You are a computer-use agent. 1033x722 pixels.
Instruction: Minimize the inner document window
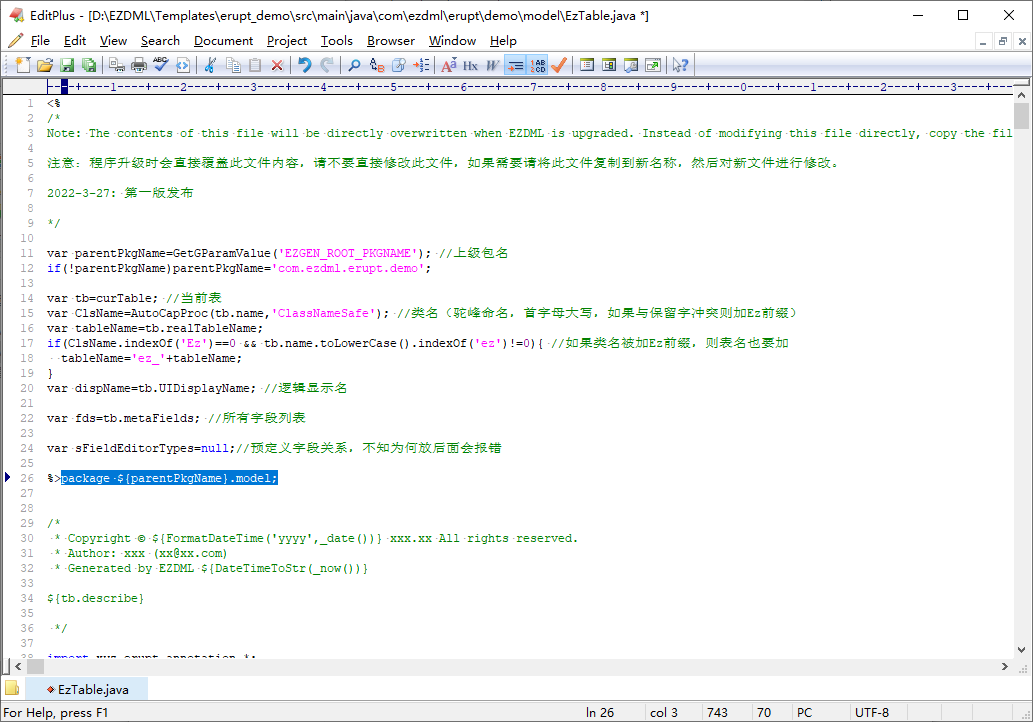pos(983,42)
